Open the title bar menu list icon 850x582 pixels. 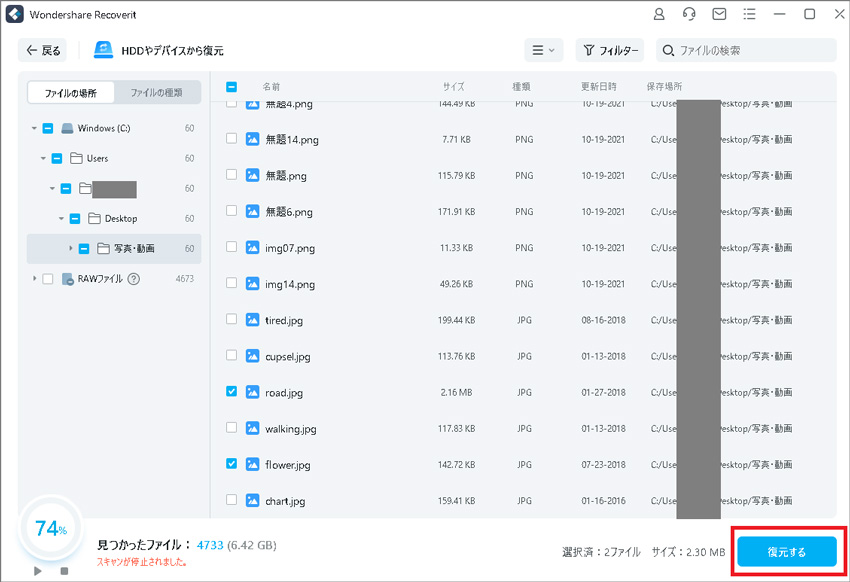(749, 14)
